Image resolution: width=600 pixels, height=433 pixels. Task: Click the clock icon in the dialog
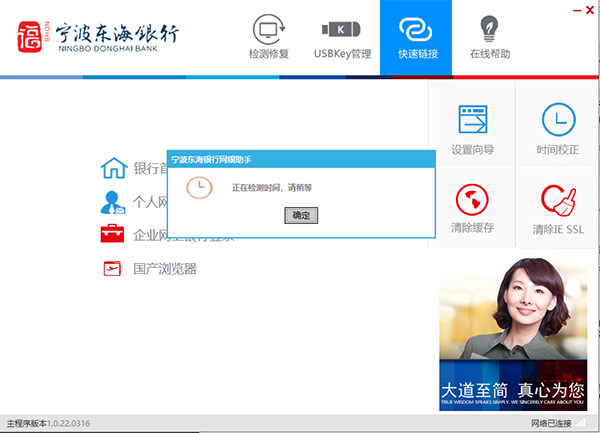pyautogui.click(x=199, y=187)
